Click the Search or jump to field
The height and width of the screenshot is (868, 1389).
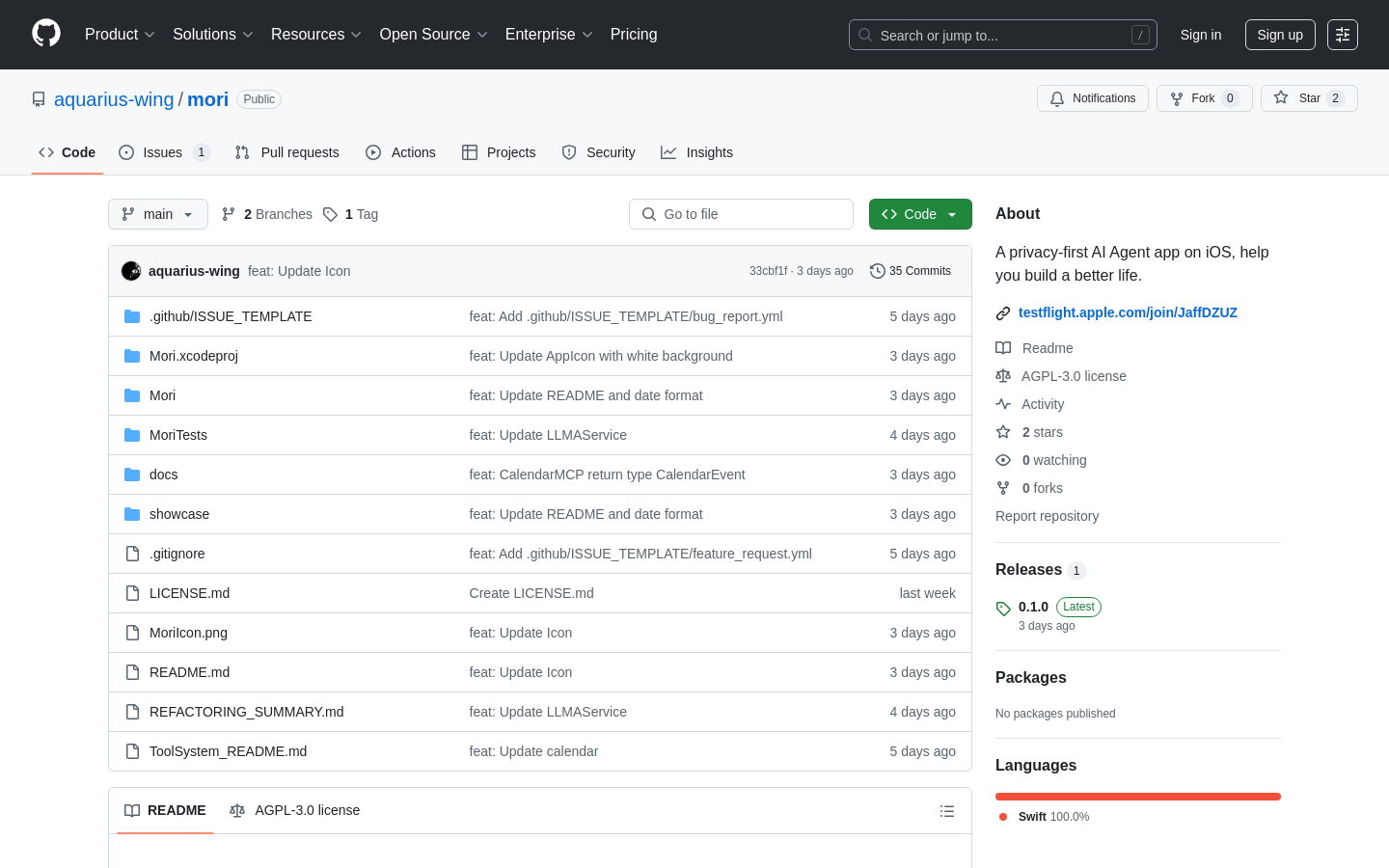(x=1003, y=35)
